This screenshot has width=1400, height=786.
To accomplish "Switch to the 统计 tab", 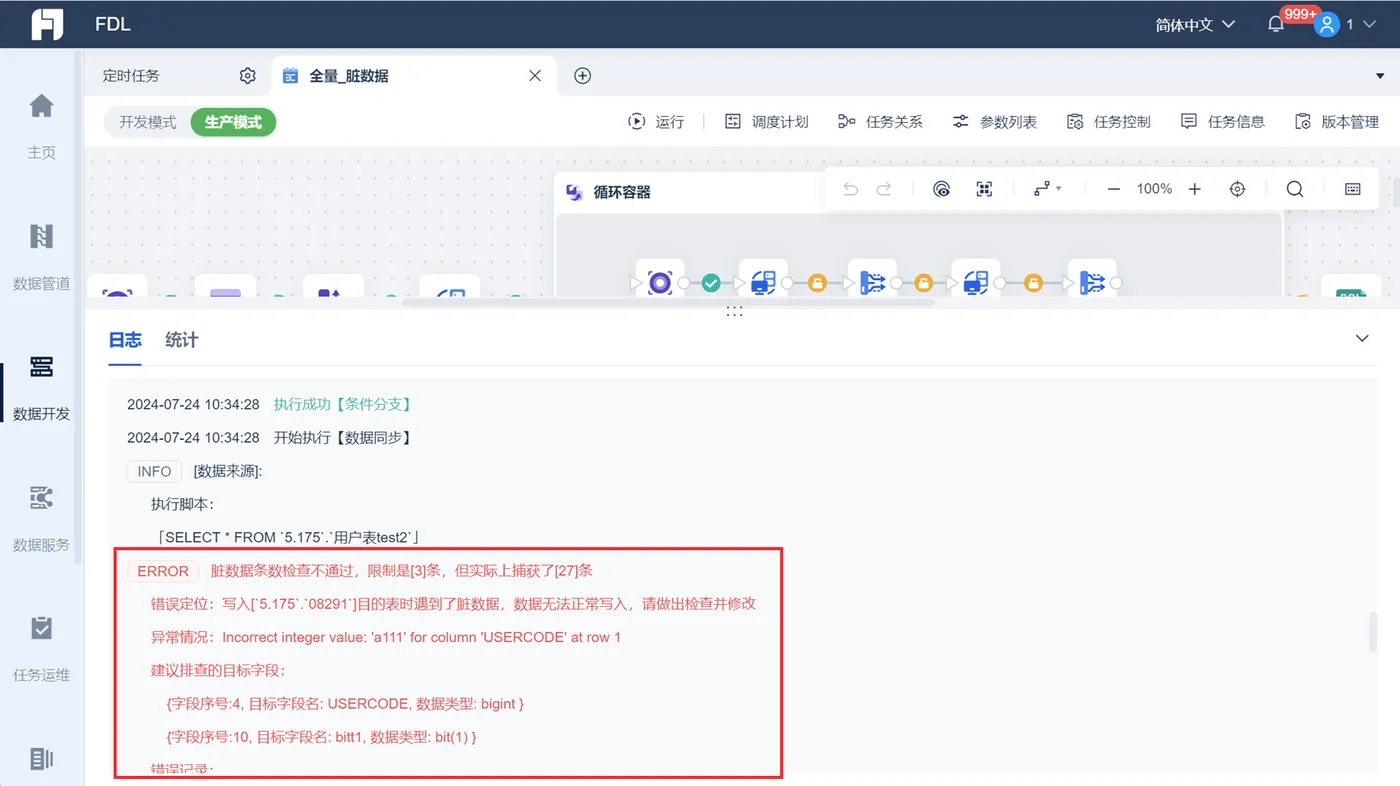I will click(x=182, y=340).
